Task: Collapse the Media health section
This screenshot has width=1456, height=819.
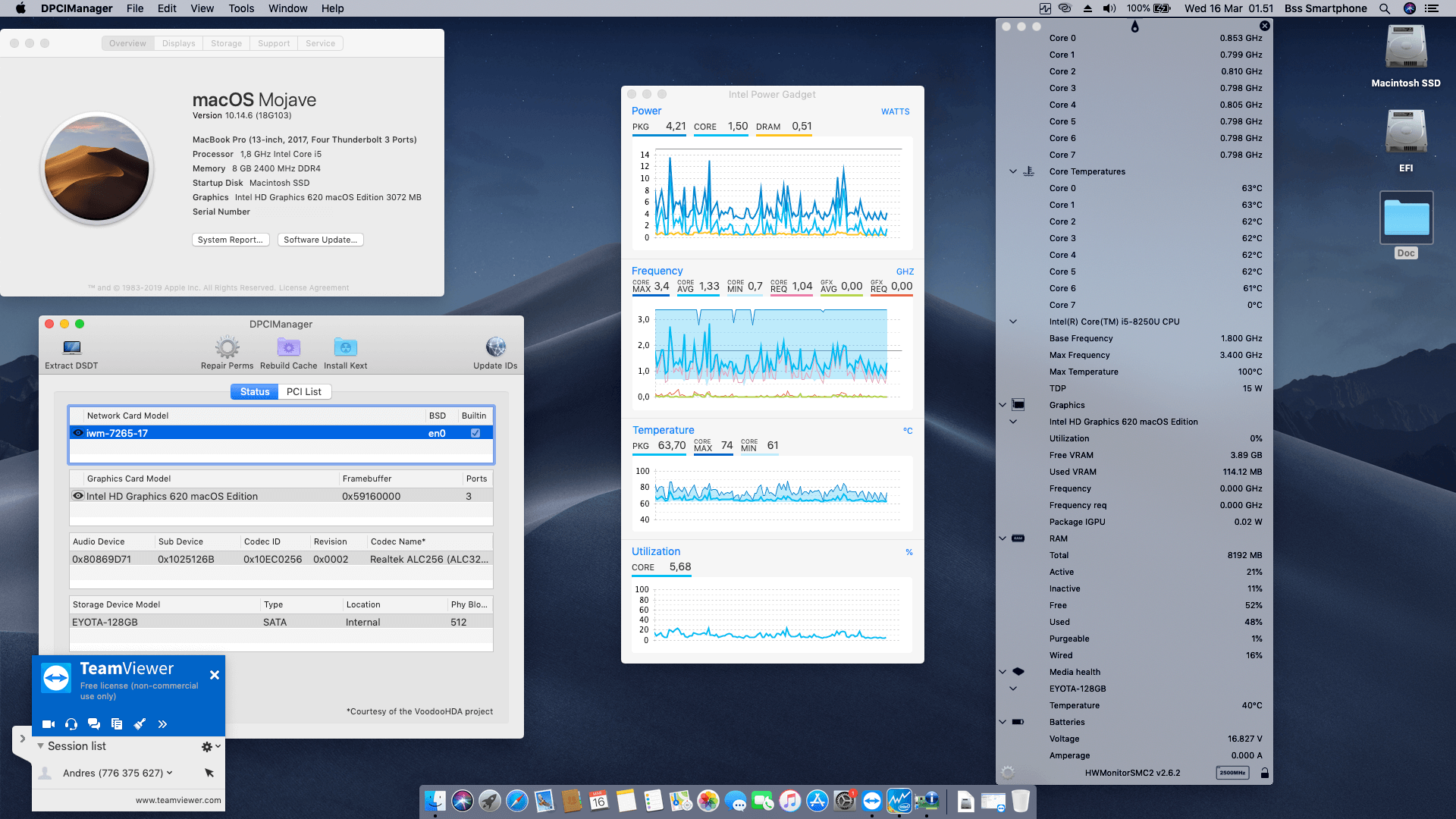Action: tap(1003, 672)
